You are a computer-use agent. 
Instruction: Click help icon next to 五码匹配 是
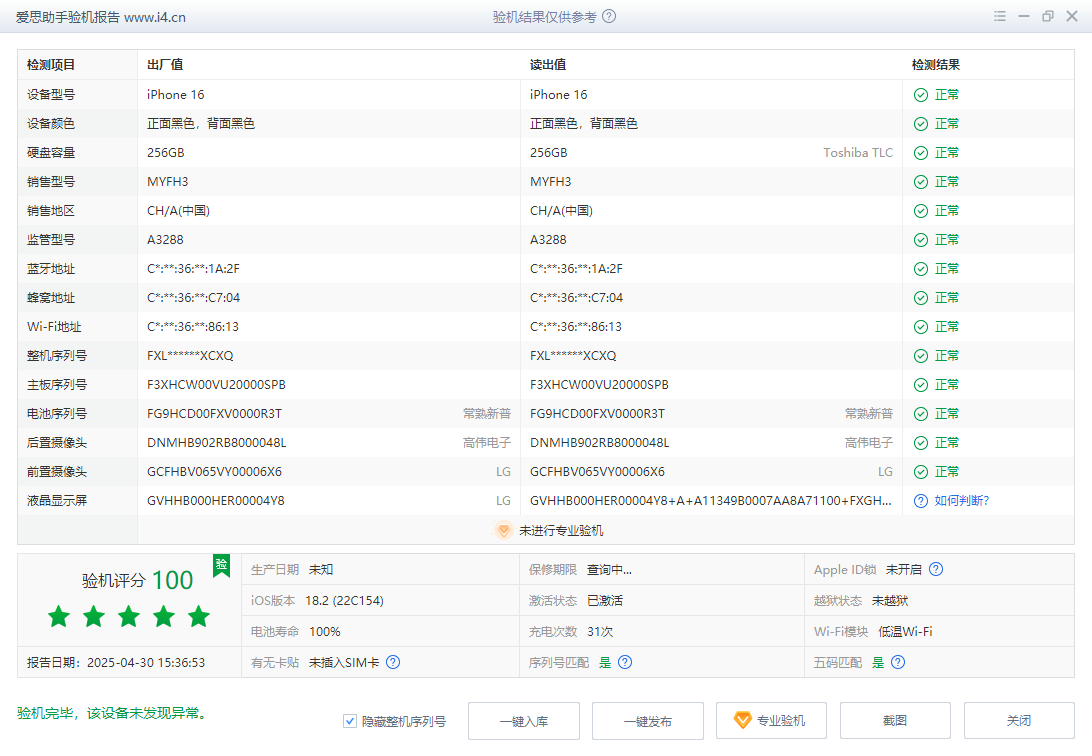(x=898, y=662)
